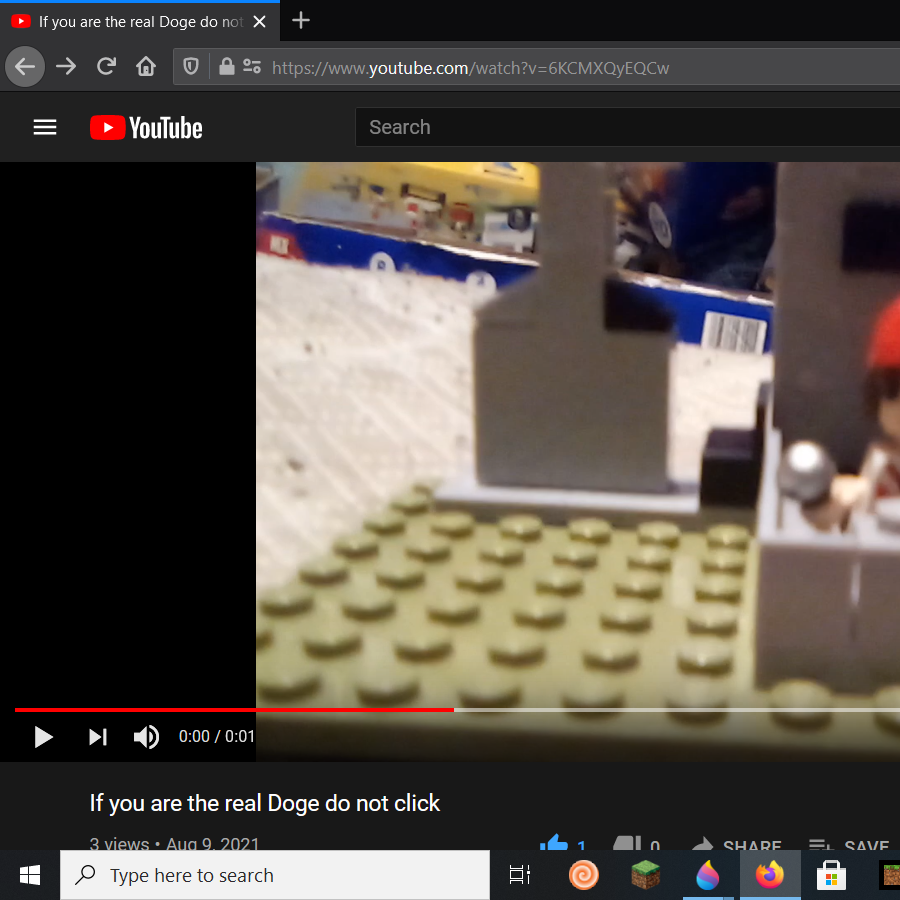This screenshot has width=900, height=900.
Task: Select the "If you are the real Doge" tab
Action: (130, 21)
